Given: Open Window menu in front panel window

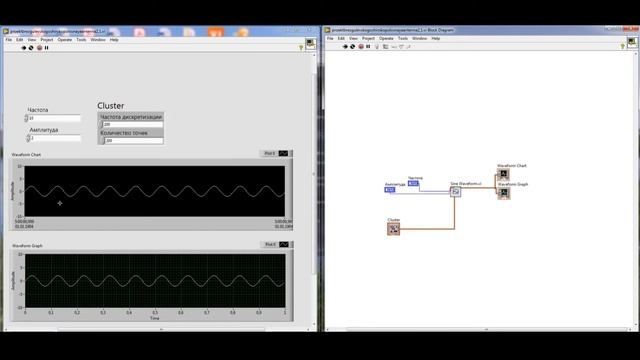Looking at the screenshot, I should [x=98, y=40].
